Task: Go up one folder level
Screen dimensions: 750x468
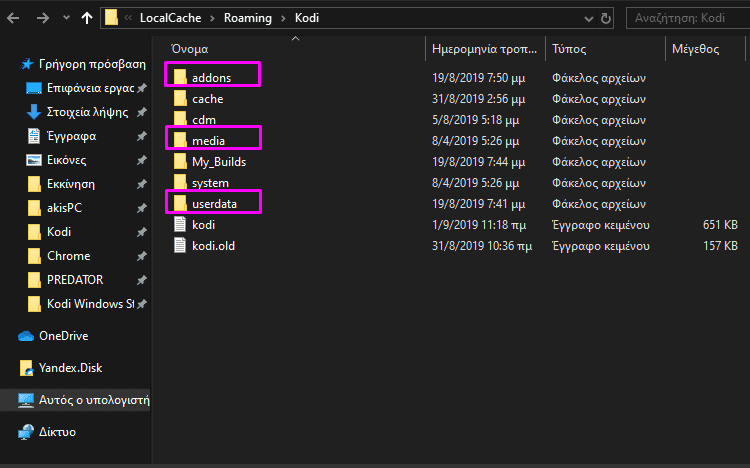Action: click(x=87, y=18)
